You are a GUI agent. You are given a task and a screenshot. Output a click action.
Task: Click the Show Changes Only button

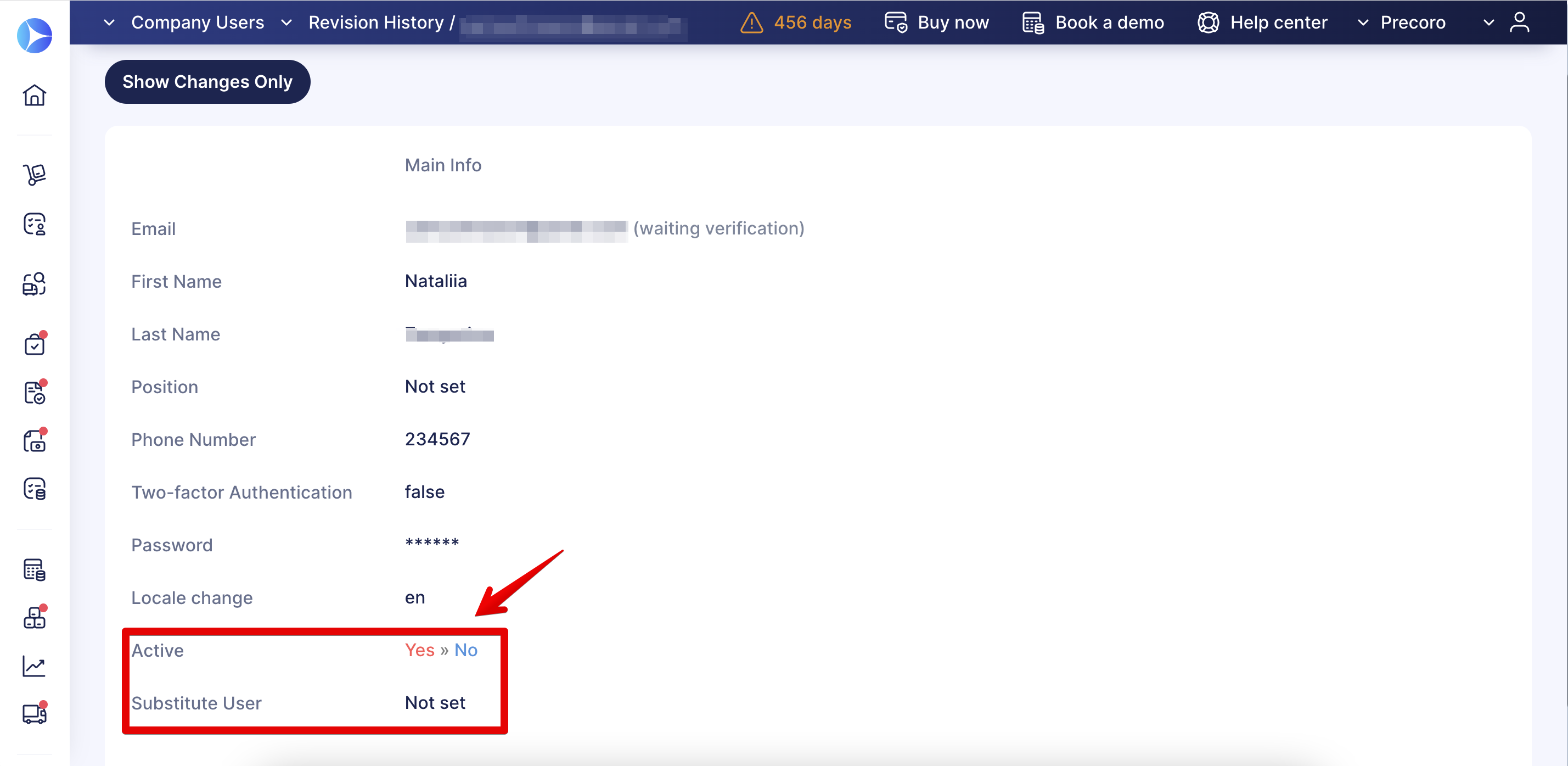click(207, 82)
